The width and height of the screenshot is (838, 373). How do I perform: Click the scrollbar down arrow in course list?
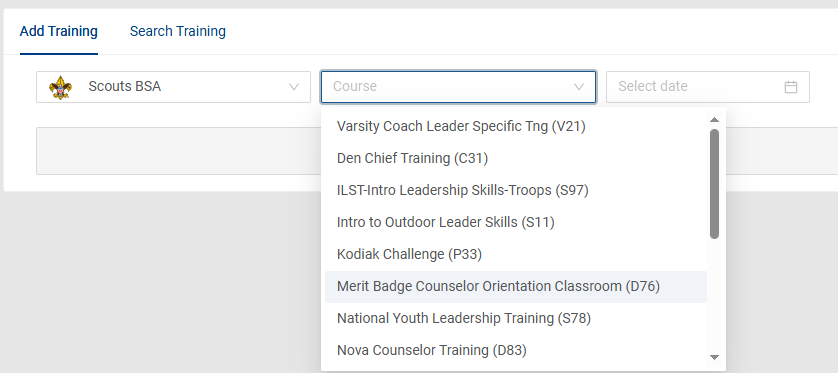point(714,357)
